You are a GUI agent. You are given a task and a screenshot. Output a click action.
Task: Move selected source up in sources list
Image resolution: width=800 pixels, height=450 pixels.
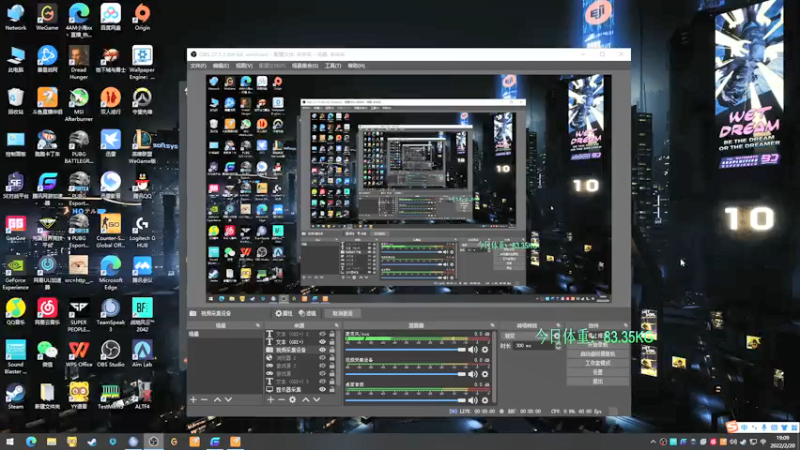(x=305, y=399)
